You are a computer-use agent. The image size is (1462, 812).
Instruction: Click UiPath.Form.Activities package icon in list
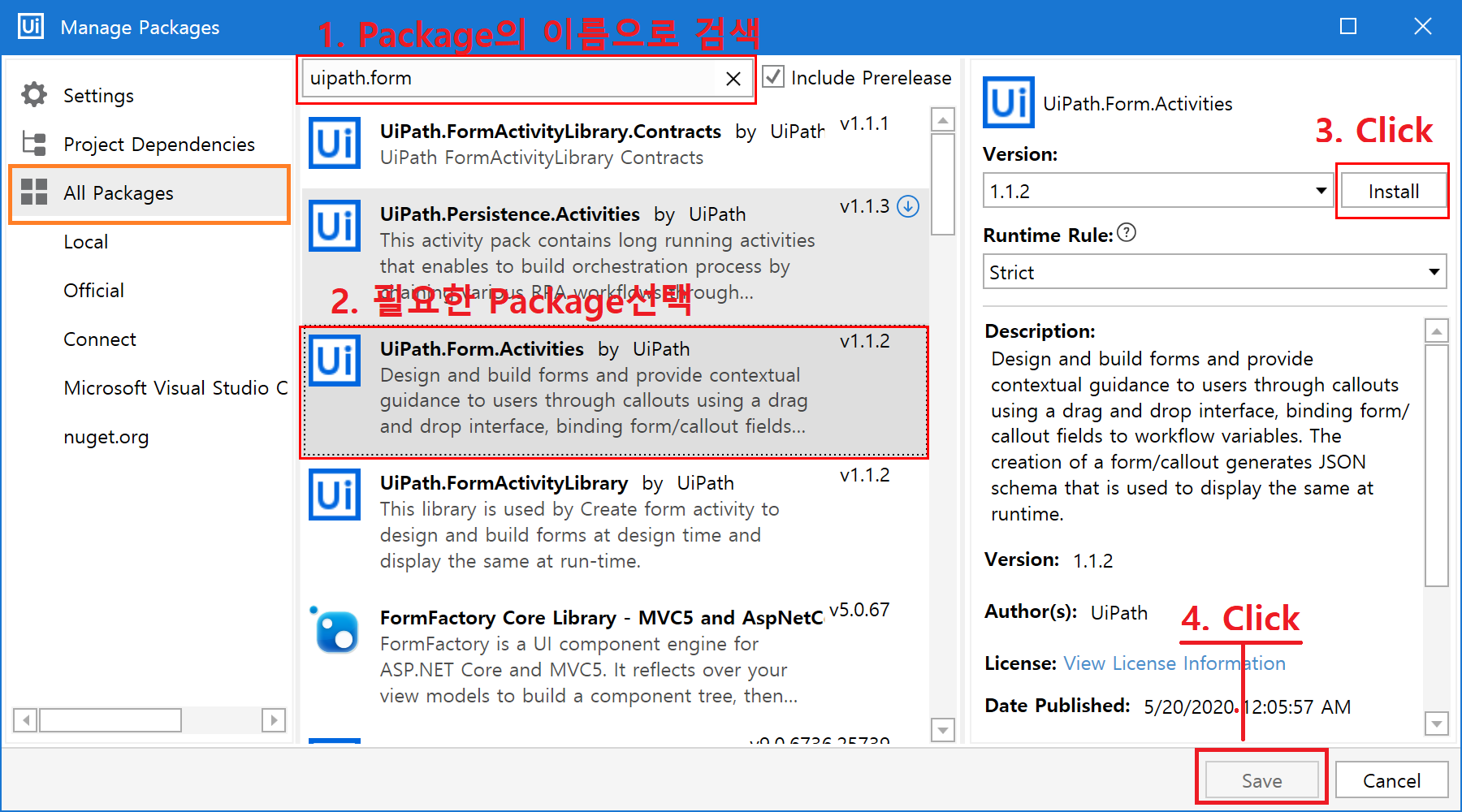(x=335, y=361)
